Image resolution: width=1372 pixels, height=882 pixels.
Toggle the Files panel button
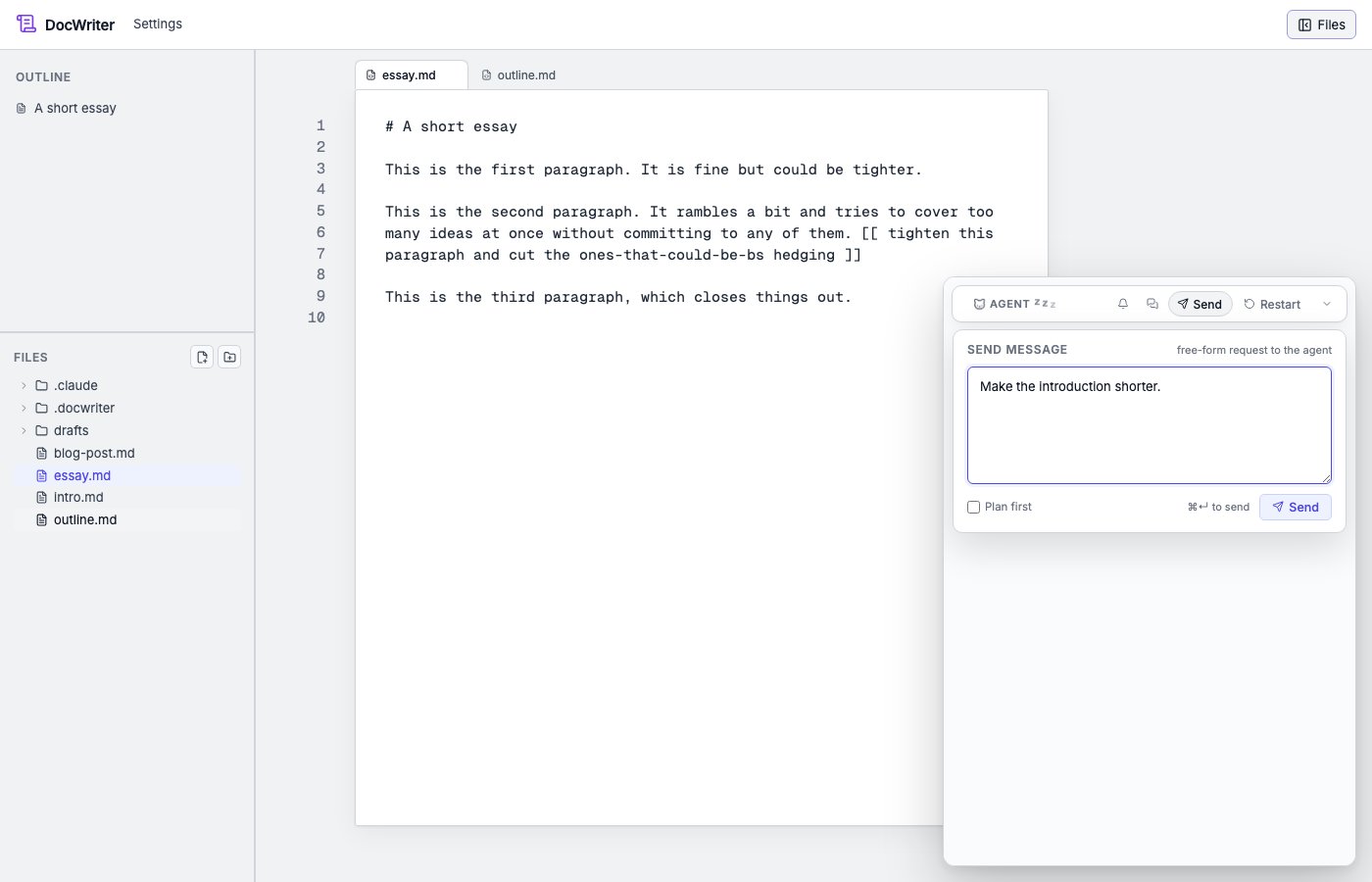pyautogui.click(x=1321, y=24)
